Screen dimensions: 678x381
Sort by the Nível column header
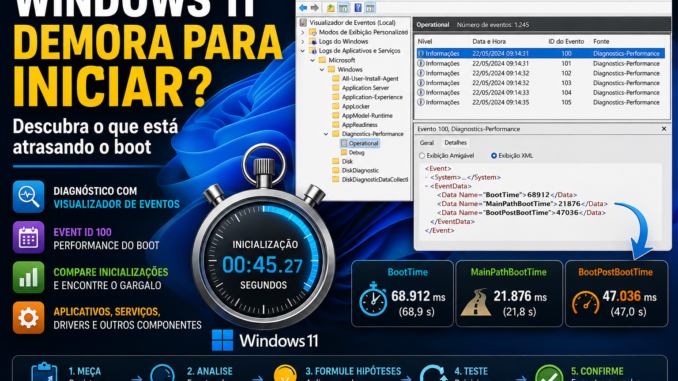425,42
